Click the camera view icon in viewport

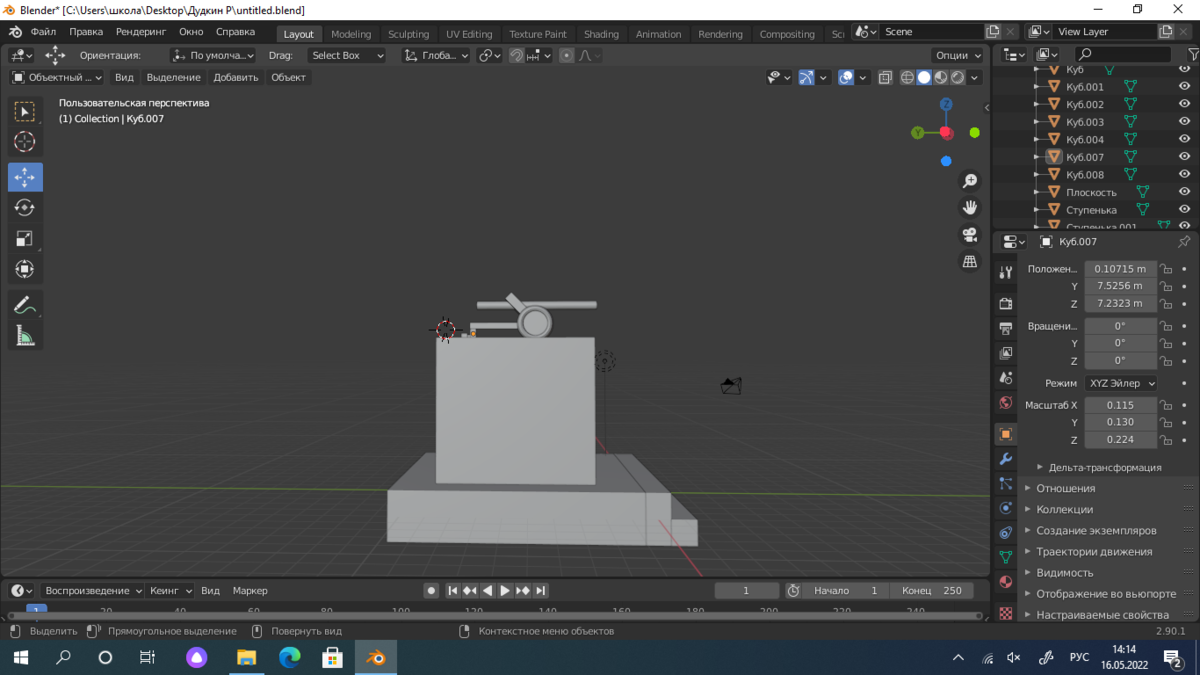coord(969,235)
